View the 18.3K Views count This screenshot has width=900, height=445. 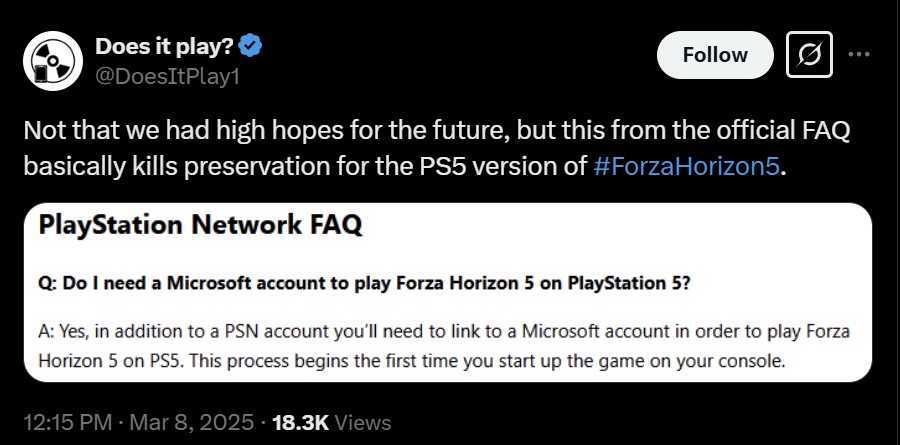click(x=332, y=423)
